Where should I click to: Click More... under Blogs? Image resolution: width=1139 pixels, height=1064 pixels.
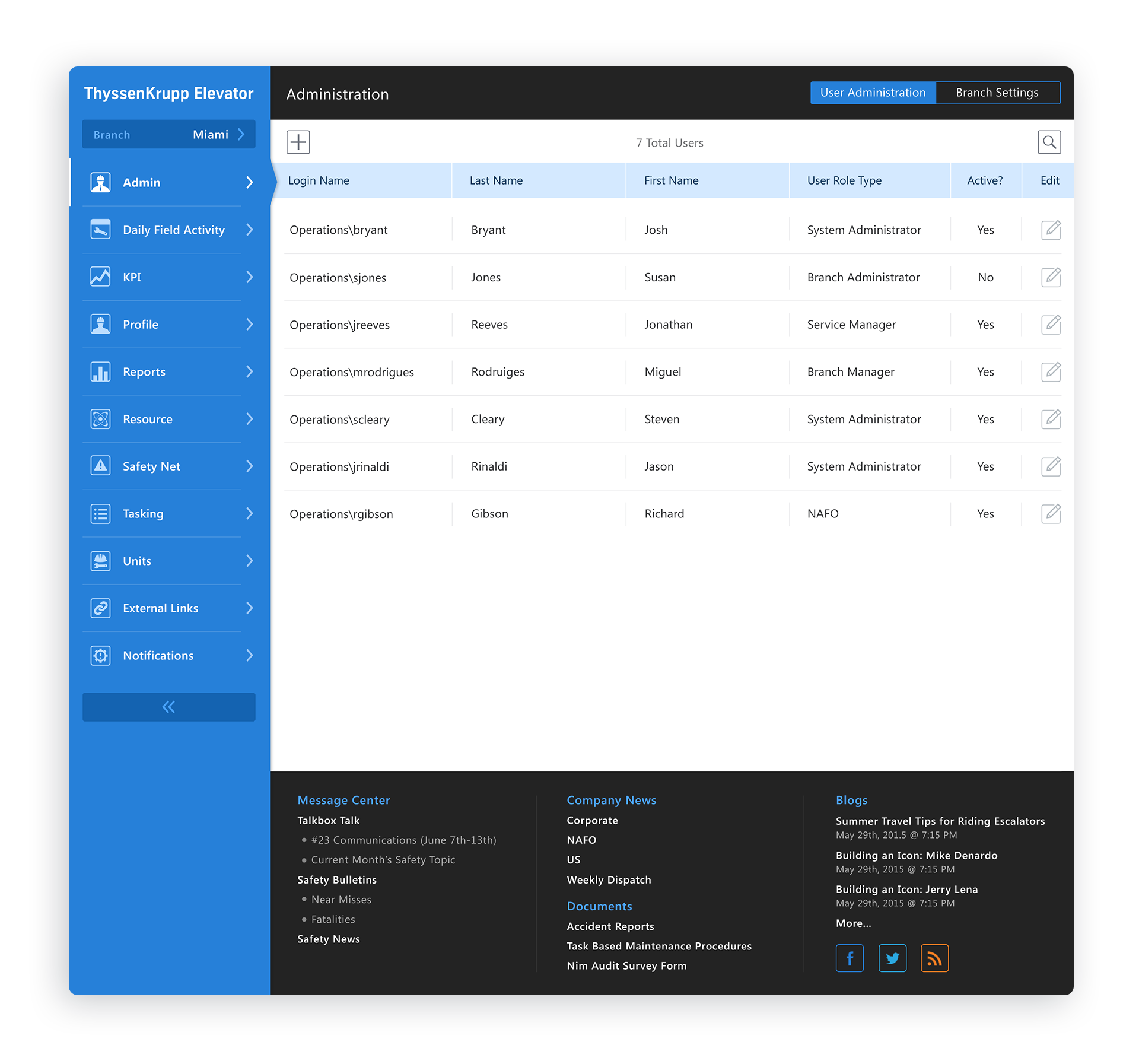tap(853, 923)
